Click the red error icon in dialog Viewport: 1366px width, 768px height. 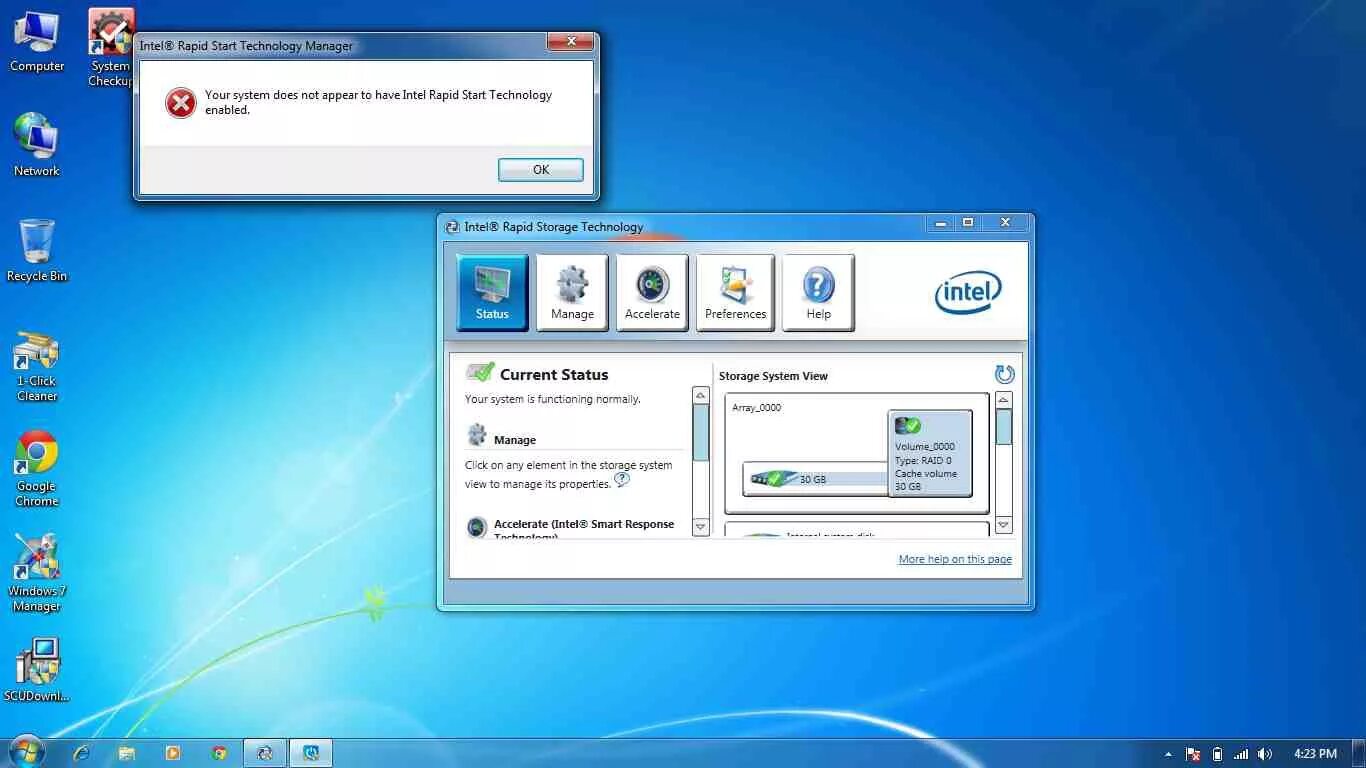pyautogui.click(x=181, y=102)
